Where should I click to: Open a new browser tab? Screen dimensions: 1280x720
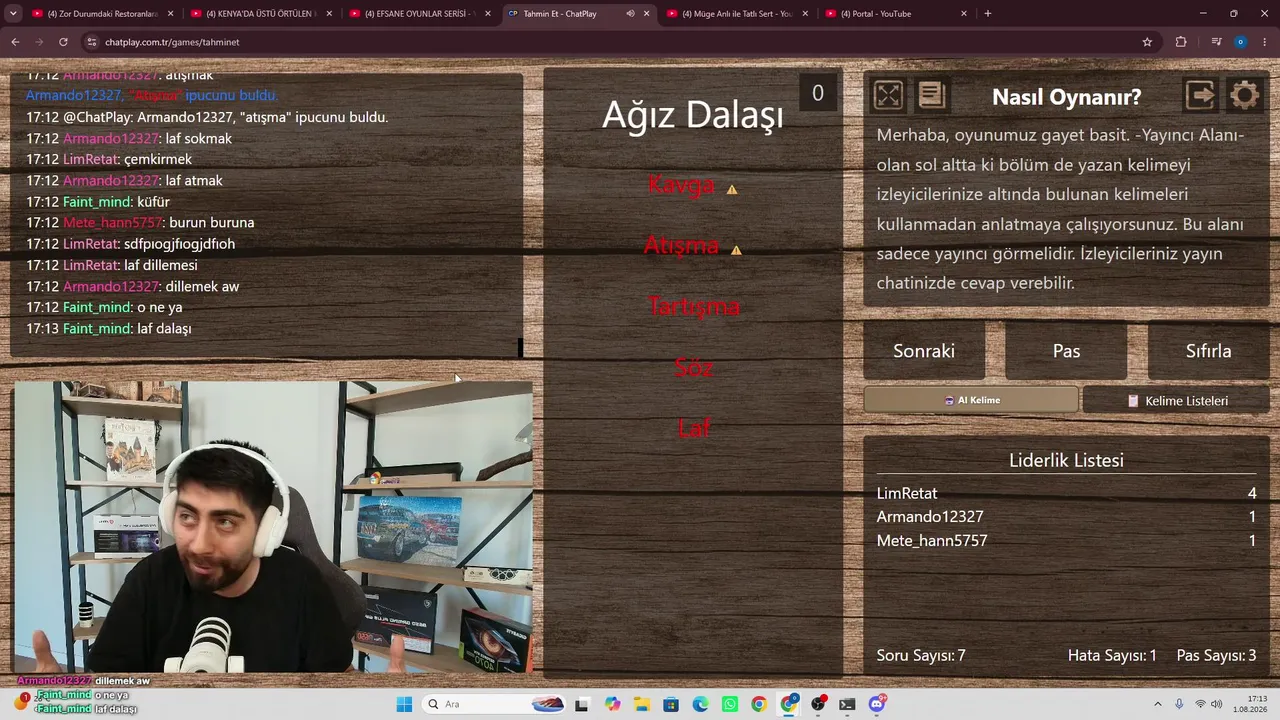tap(988, 14)
